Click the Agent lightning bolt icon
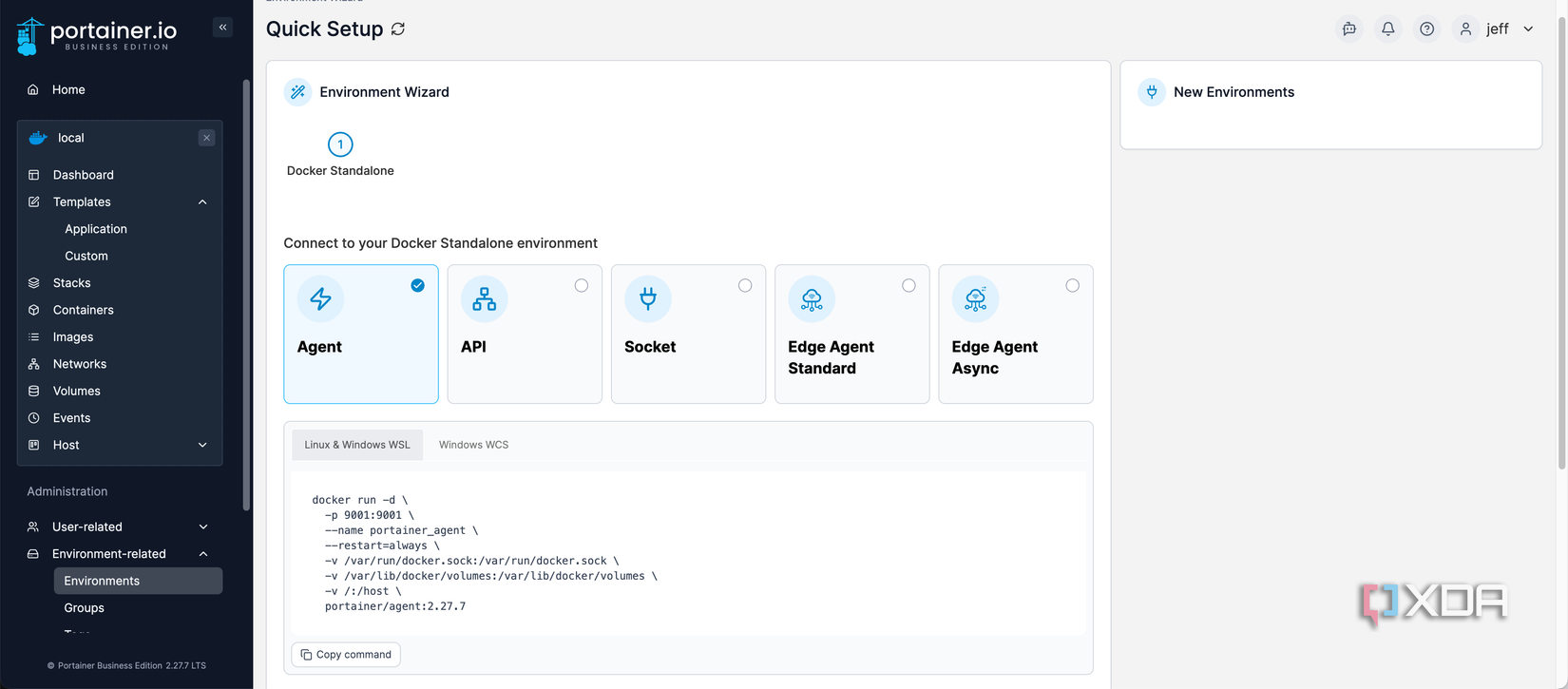The image size is (1568, 689). point(321,299)
